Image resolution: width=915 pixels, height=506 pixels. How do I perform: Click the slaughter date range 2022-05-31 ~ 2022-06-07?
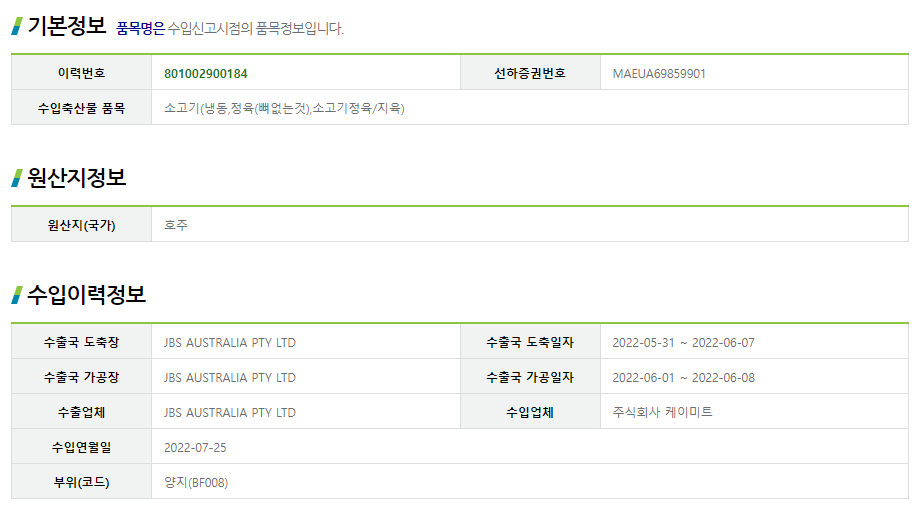point(683,343)
